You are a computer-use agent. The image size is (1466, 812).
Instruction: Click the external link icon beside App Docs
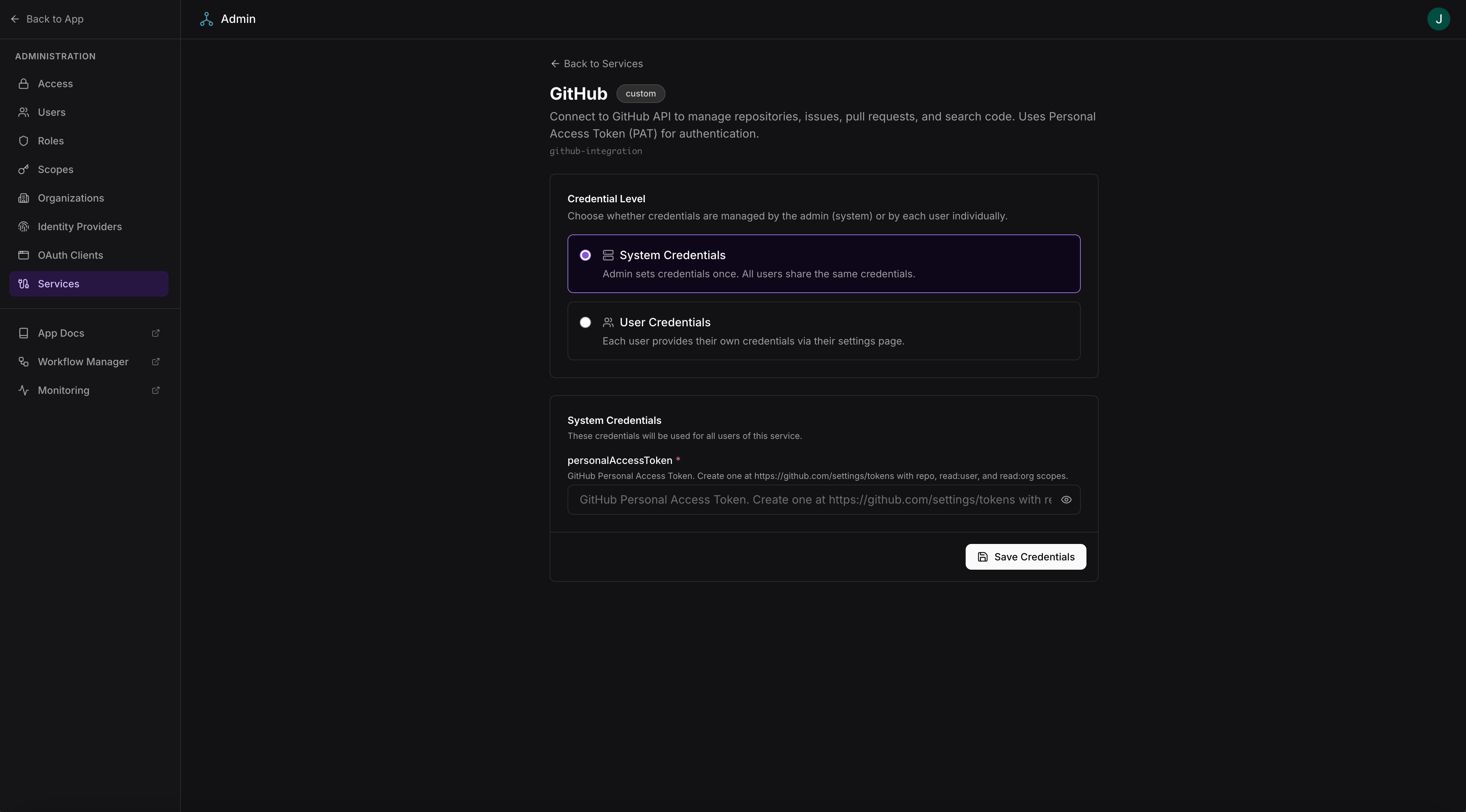click(155, 333)
